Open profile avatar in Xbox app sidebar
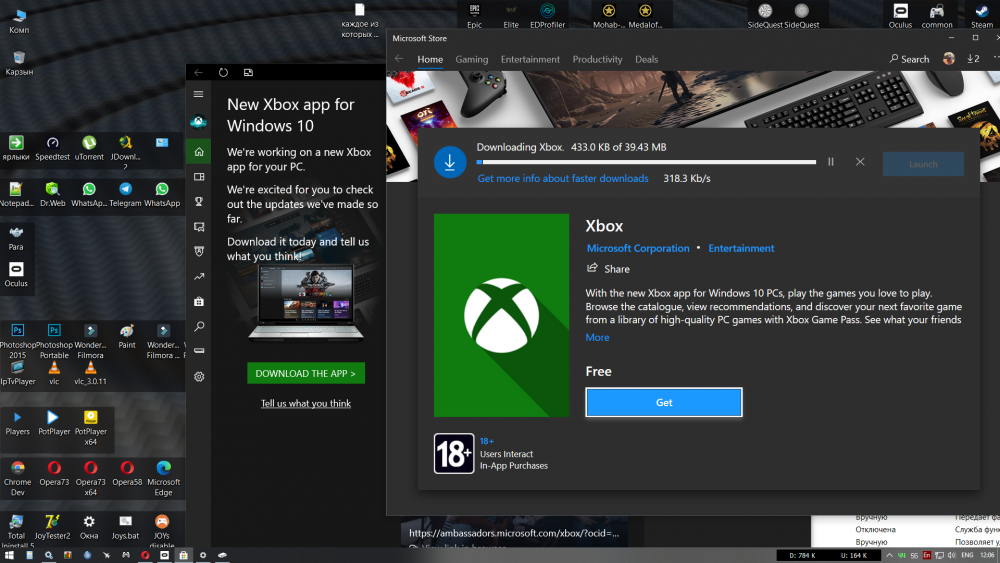The height and width of the screenshot is (563, 1000). [x=199, y=121]
